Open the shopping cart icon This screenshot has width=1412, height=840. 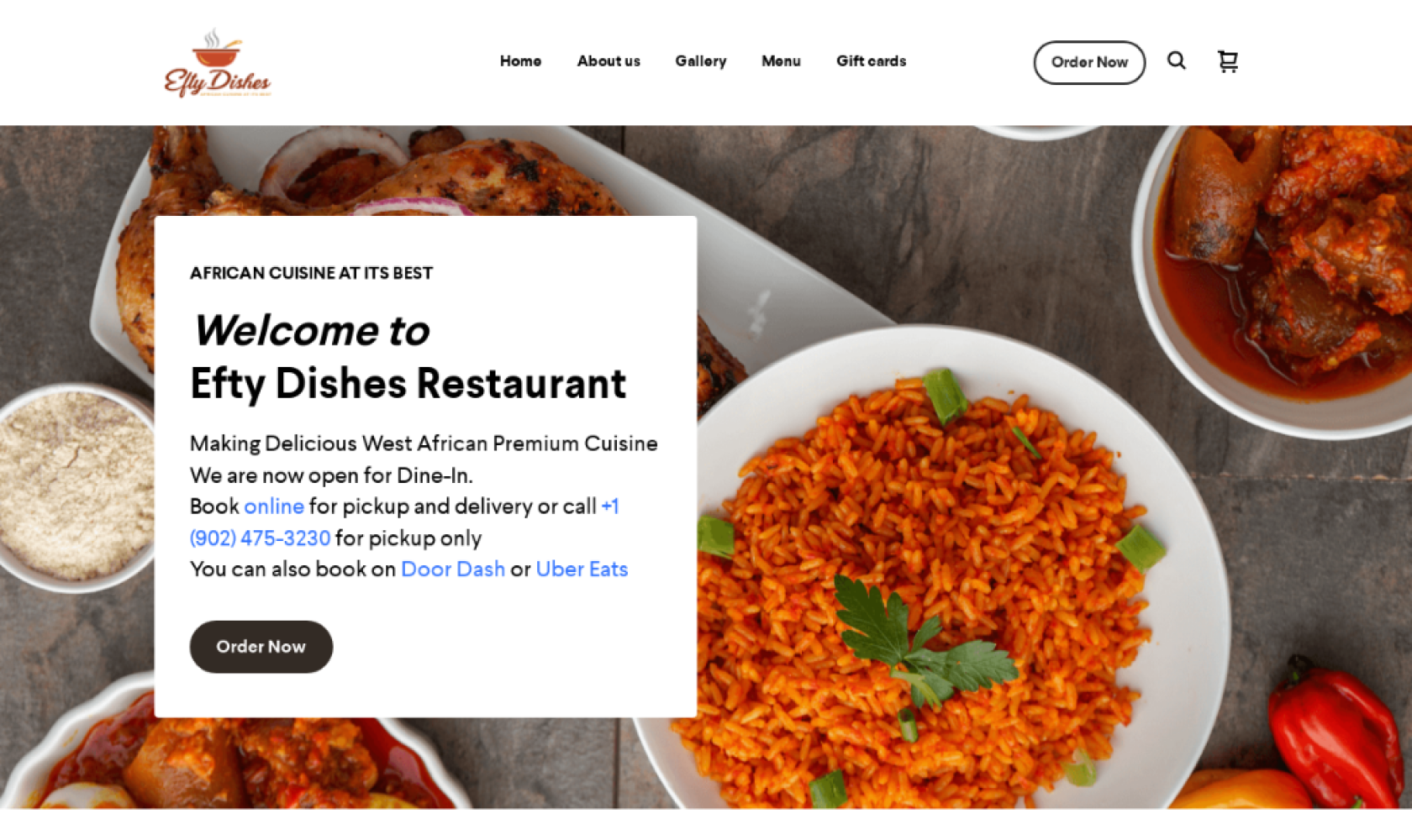1228,61
